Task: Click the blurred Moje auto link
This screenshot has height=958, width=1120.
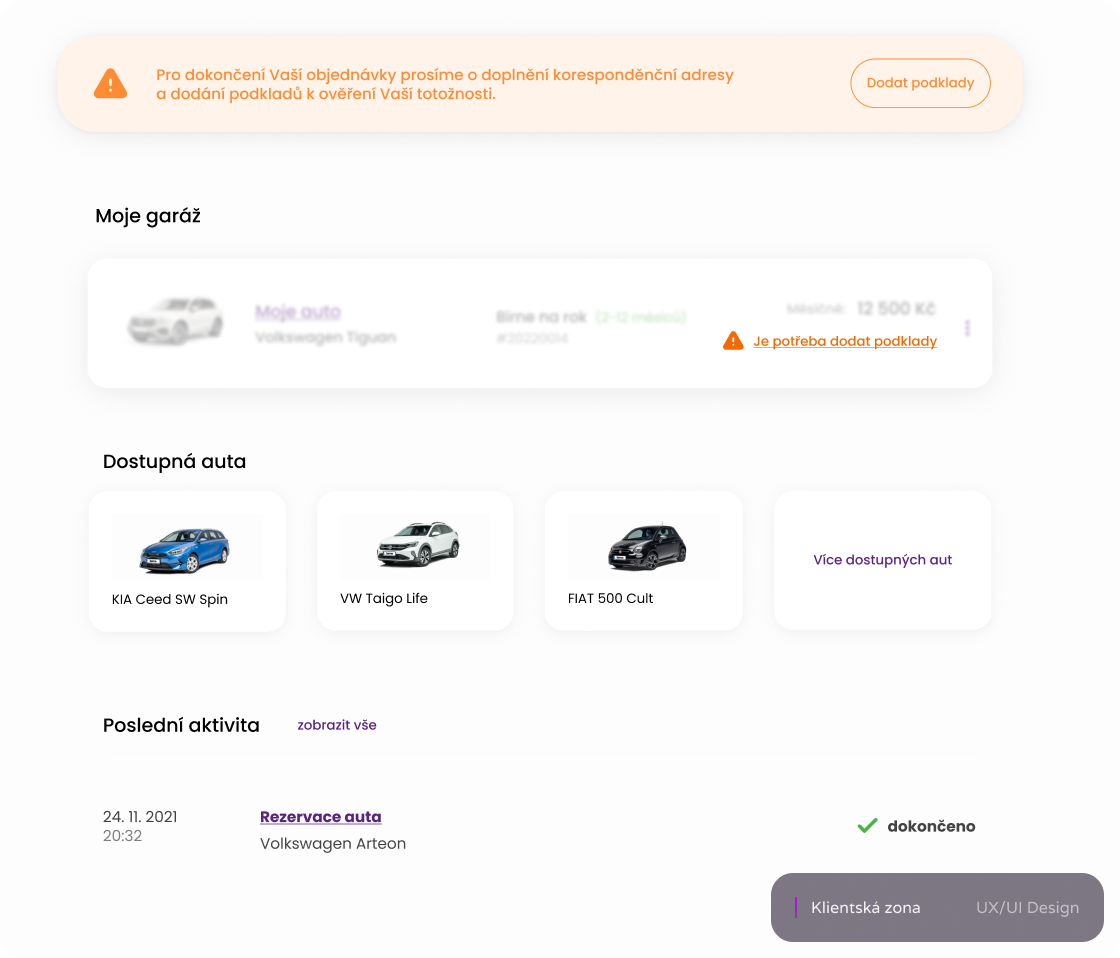Action: tap(298, 312)
